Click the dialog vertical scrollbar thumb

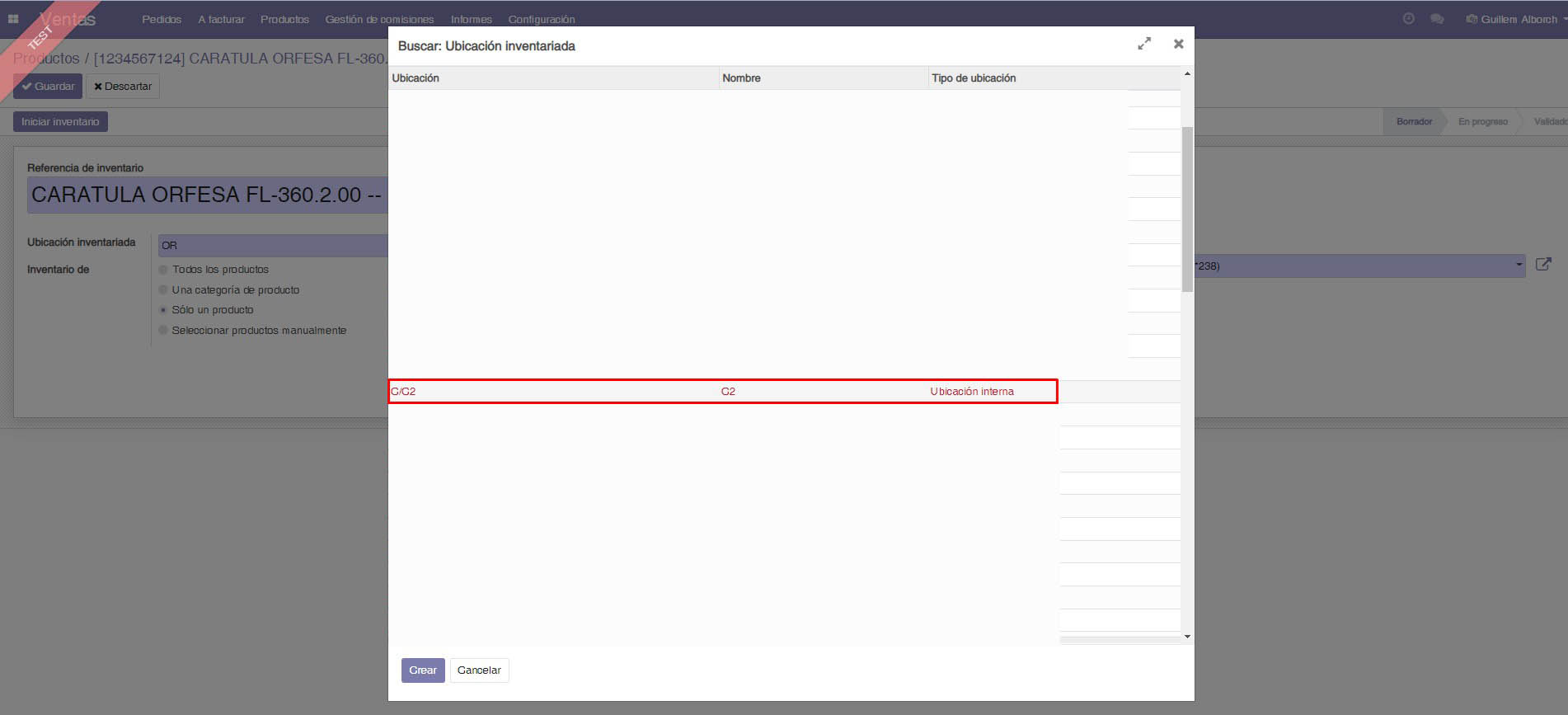tap(1187, 209)
